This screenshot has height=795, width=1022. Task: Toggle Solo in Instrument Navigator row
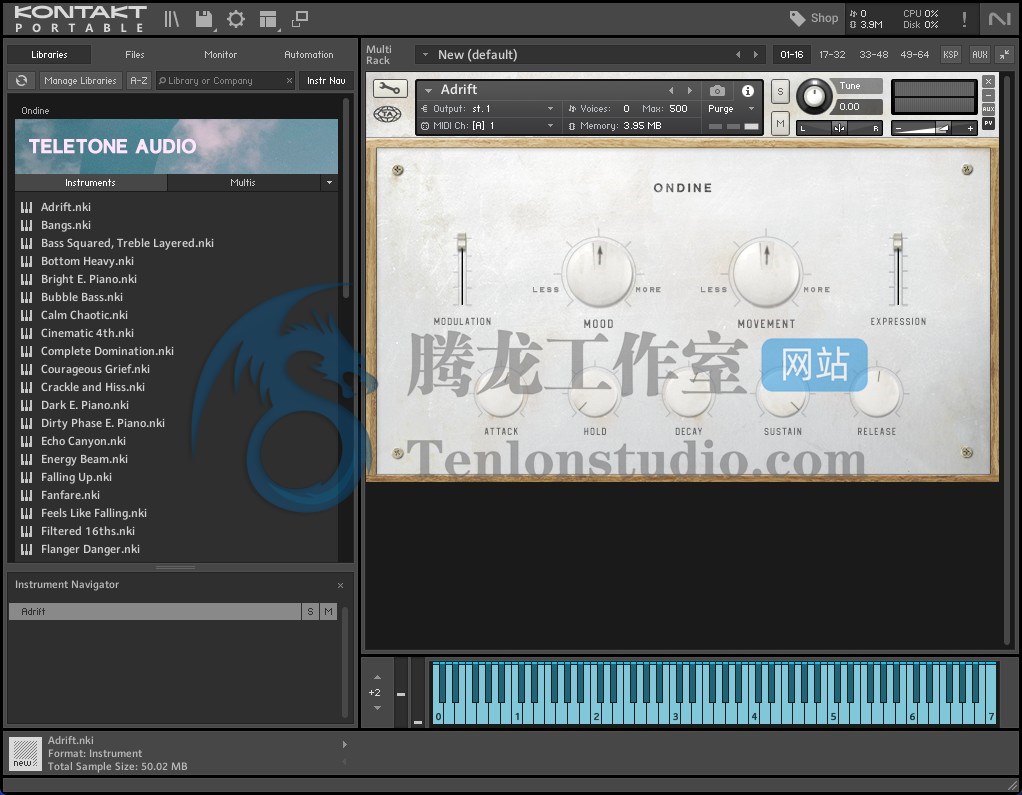click(x=310, y=611)
